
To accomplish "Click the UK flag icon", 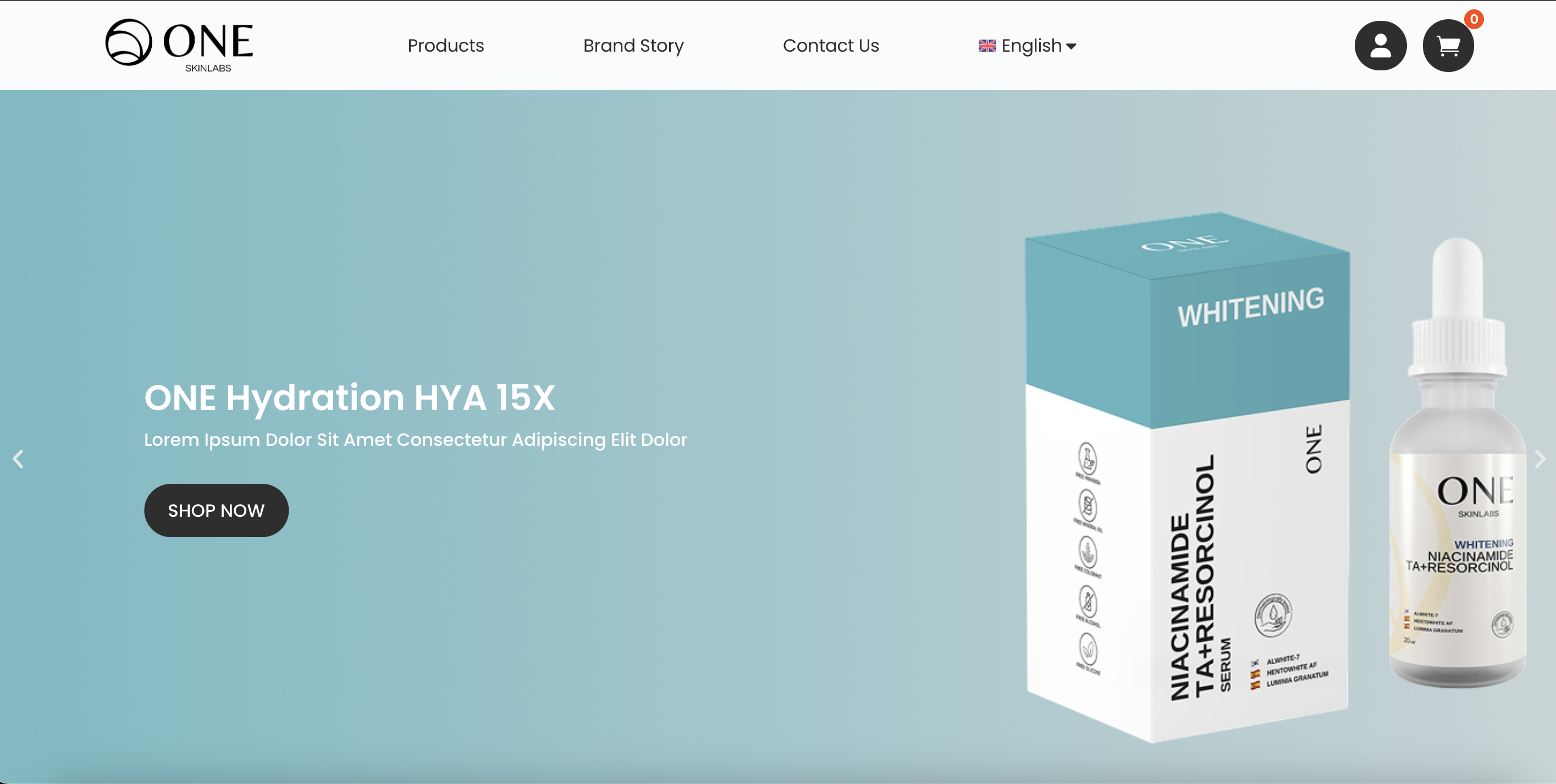I will click(x=987, y=46).
